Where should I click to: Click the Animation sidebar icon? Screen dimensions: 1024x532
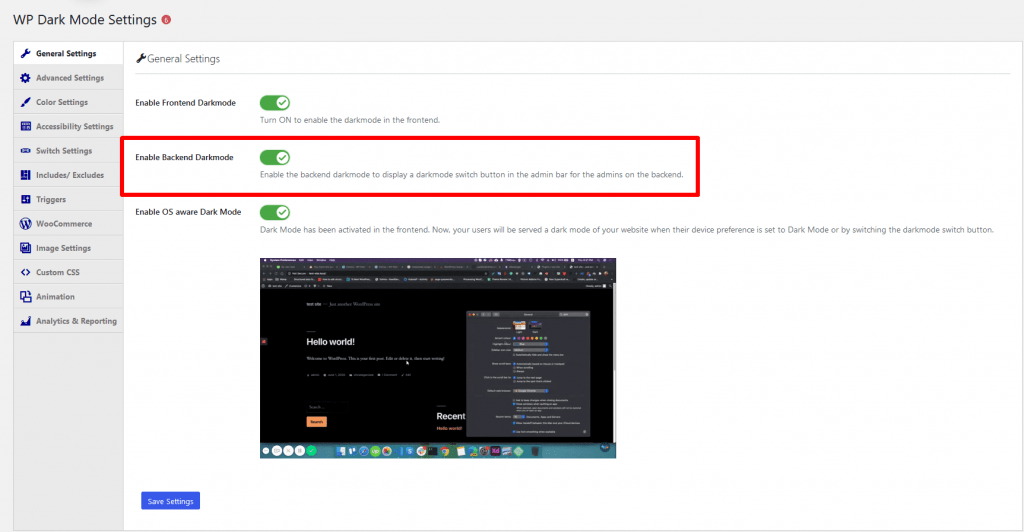click(25, 296)
